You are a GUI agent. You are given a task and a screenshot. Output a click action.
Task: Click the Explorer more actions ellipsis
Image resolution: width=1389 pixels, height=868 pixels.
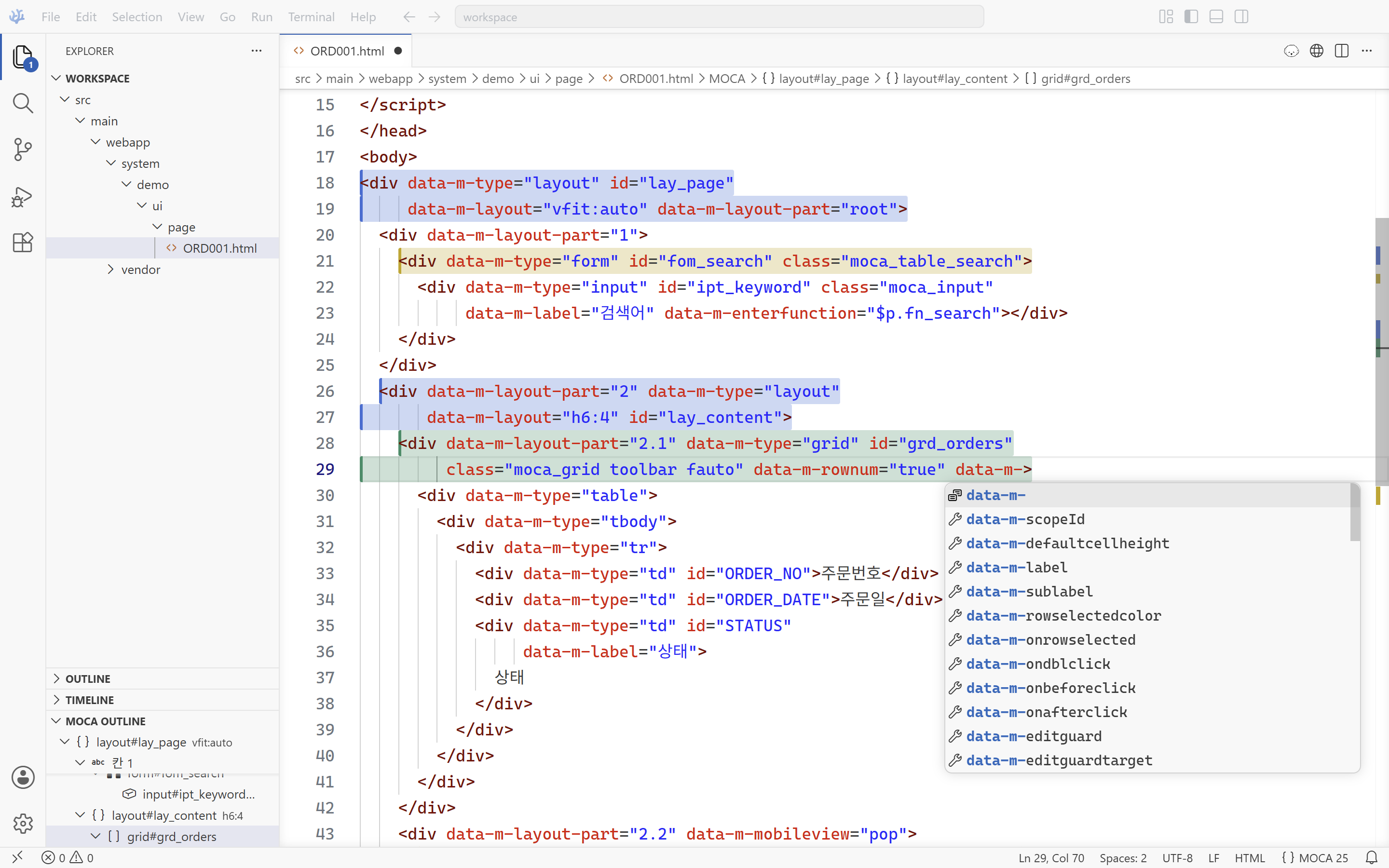point(256,51)
